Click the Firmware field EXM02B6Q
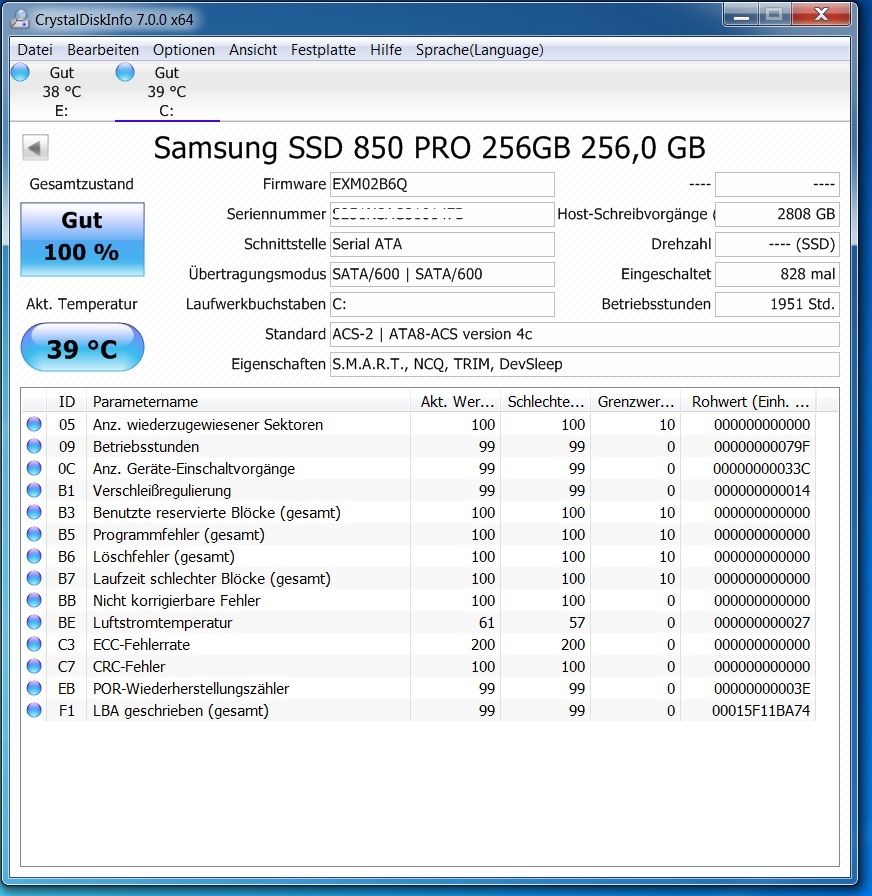Screen dimensions: 872x896 [442, 185]
